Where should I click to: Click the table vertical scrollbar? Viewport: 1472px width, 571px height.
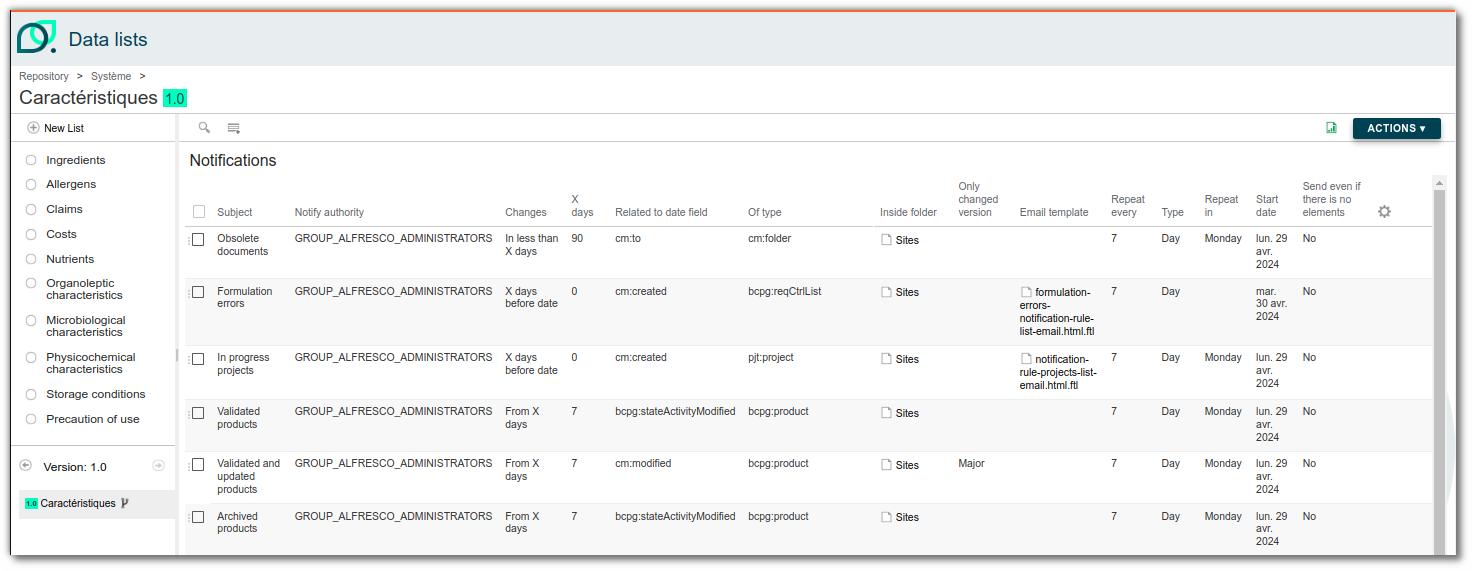click(1439, 370)
